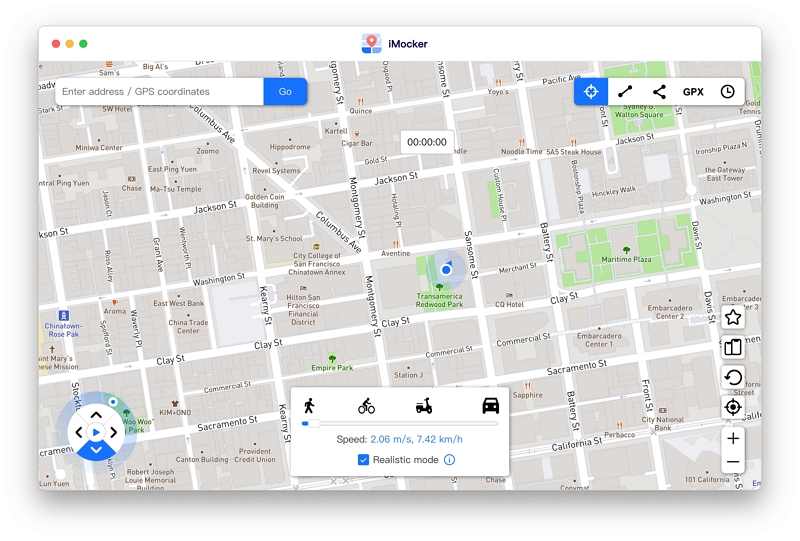Open Realistic mode info icon
This screenshot has height=541, width=800.
(x=449, y=460)
